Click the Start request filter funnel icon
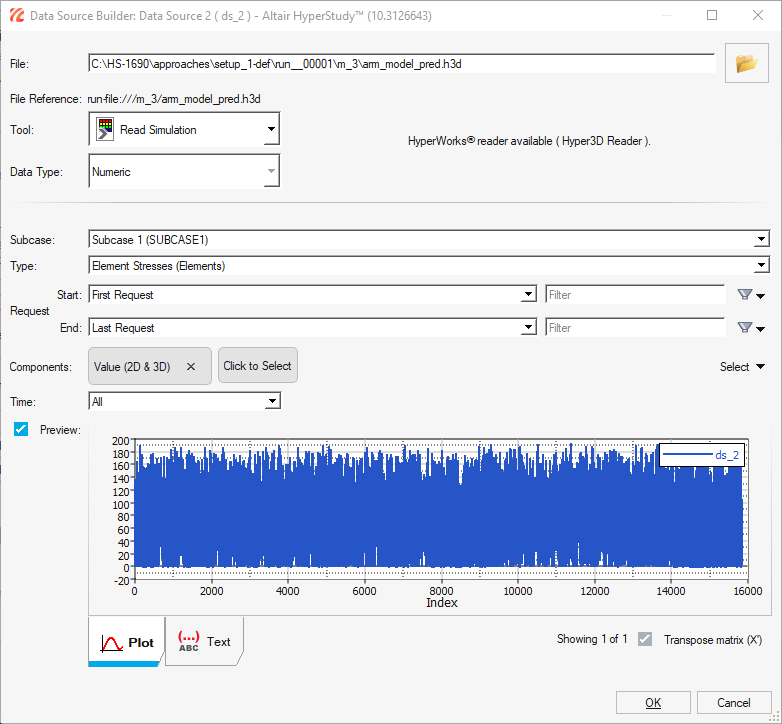This screenshot has height=724, width=782. (x=744, y=295)
